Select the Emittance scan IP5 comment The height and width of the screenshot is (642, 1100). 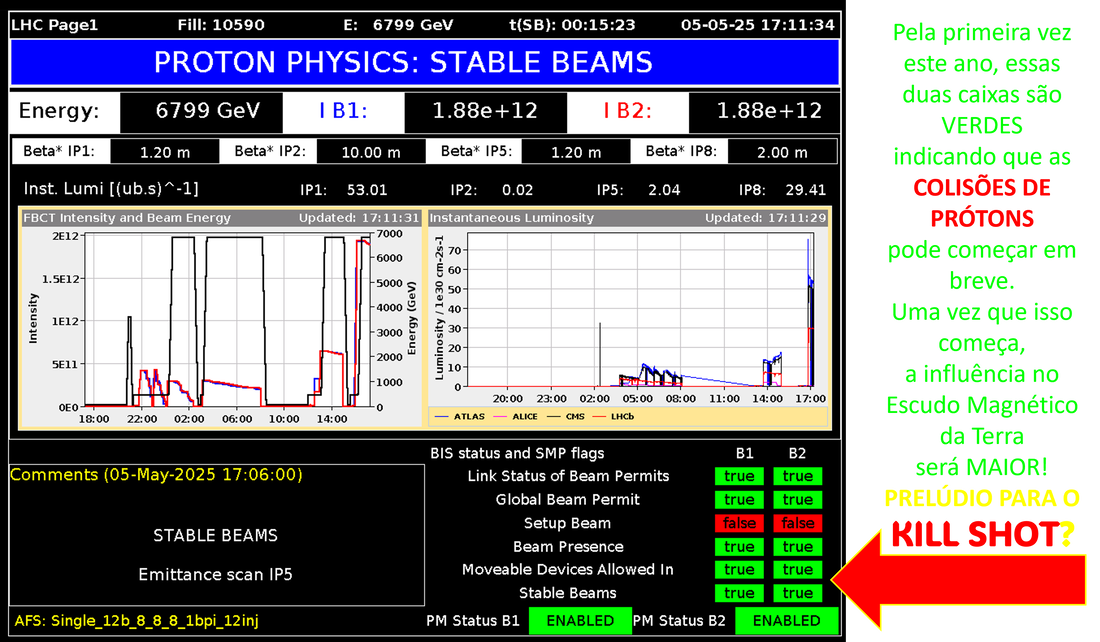click(x=215, y=575)
